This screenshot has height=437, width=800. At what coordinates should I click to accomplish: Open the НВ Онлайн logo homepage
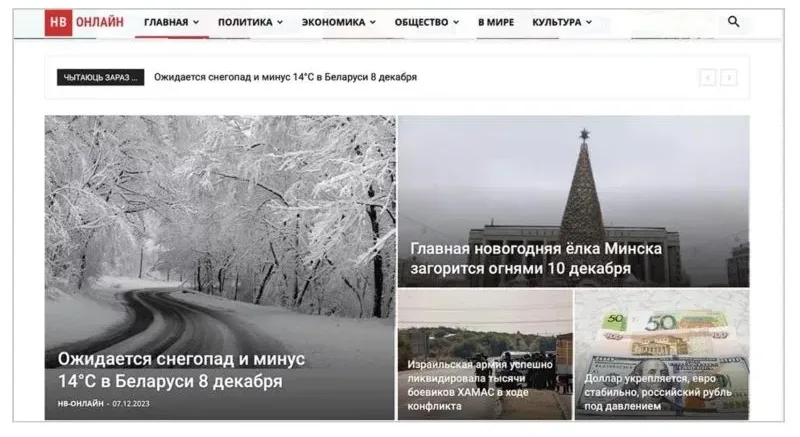(84, 22)
